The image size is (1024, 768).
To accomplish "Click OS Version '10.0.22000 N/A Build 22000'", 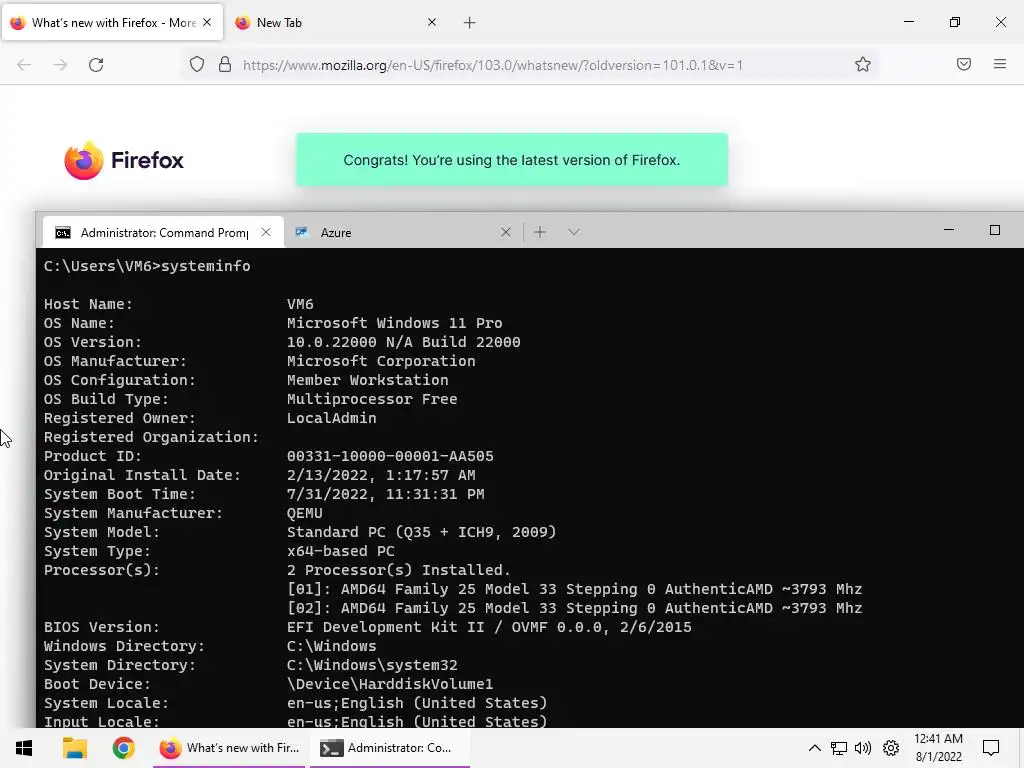I will coord(404,342).
